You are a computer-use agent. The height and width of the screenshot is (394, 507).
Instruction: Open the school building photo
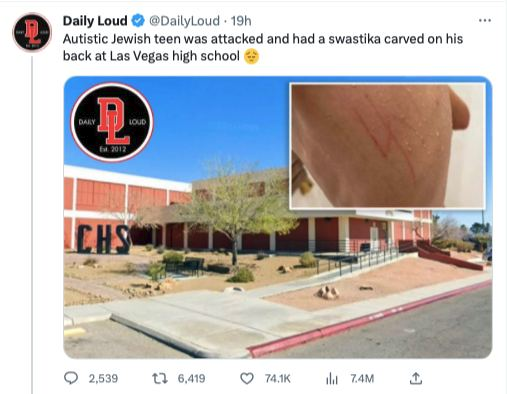pyautogui.click(x=278, y=217)
